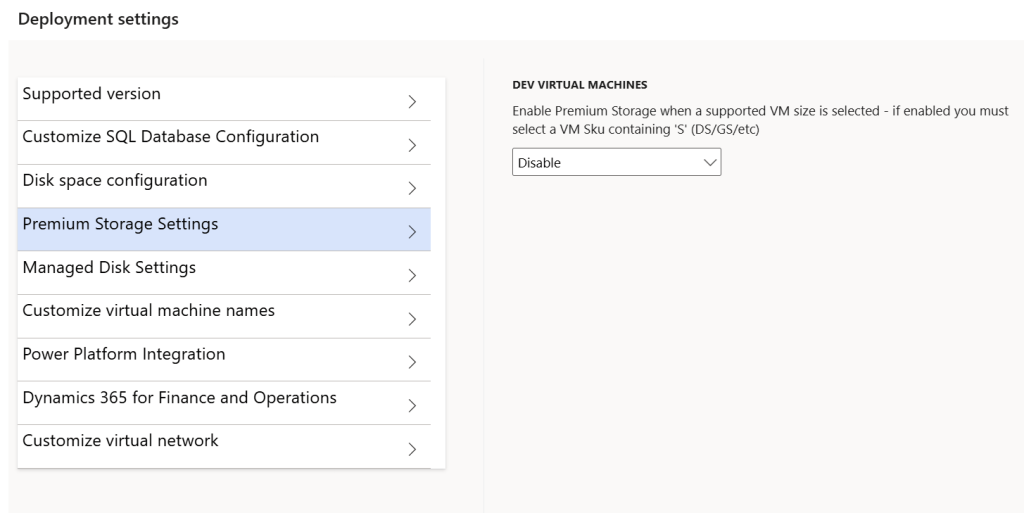Click chevron for Dynamics 365 for Finance and Operations
Viewport: 1024px width, 513px height.
(x=412, y=405)
